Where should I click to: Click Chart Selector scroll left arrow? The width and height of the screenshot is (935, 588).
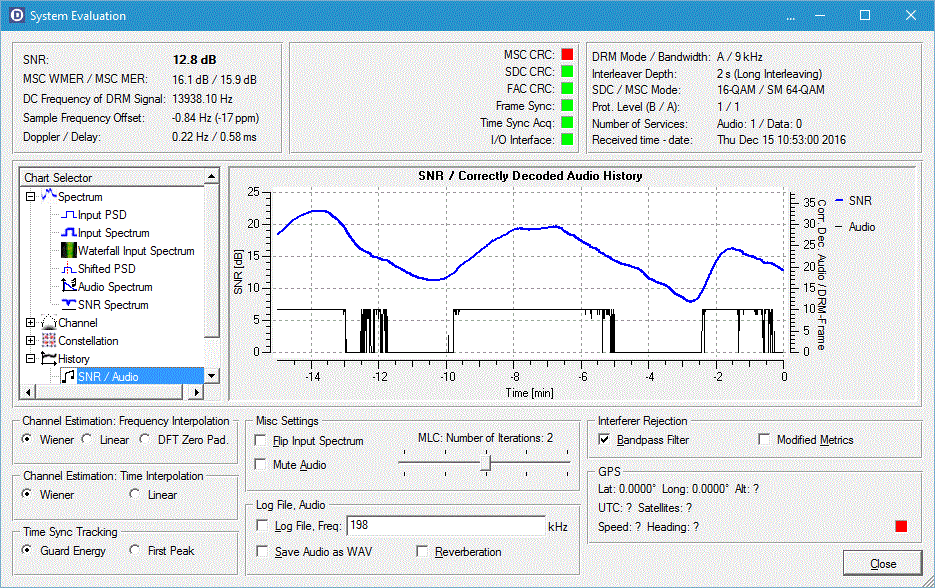27,392
